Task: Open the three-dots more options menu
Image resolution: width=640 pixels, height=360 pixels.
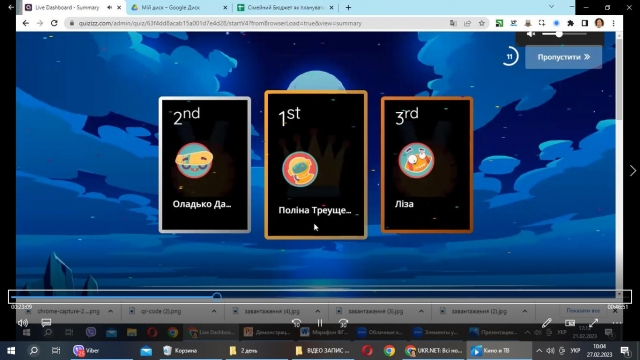Action: tap(617, 323)
